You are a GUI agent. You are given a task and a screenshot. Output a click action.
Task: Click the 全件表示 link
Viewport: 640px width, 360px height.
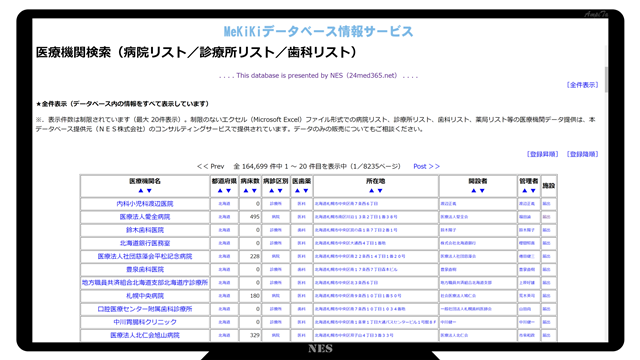582,85
